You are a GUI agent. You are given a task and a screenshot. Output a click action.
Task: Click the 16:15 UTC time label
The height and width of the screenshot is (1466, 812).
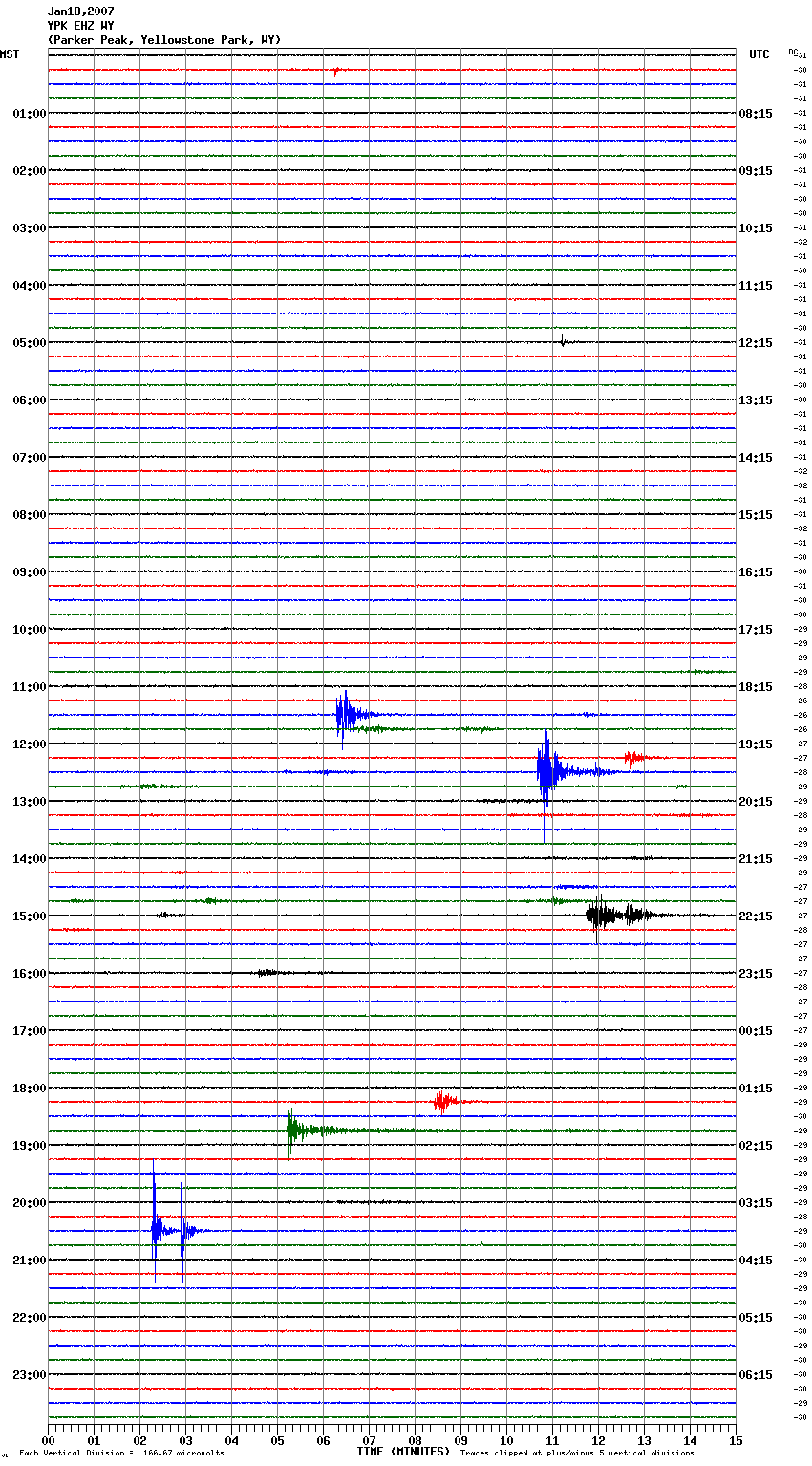756,572
